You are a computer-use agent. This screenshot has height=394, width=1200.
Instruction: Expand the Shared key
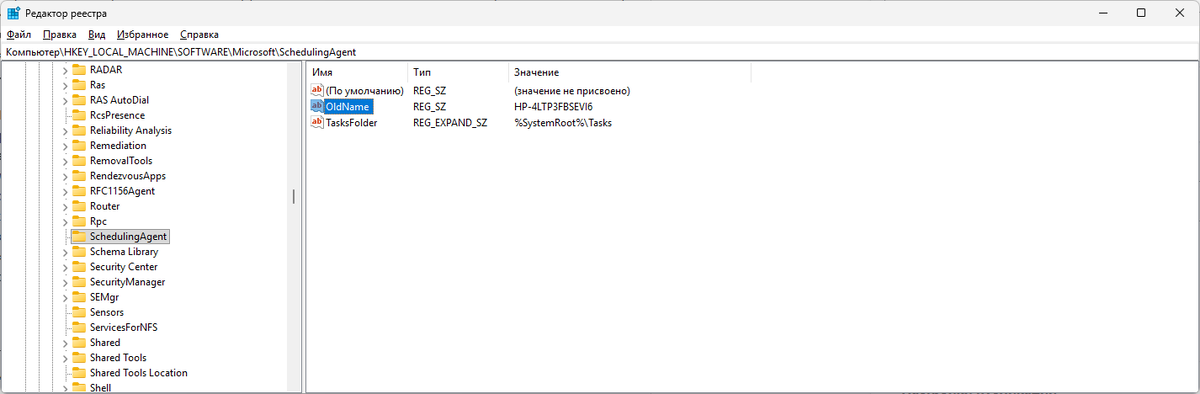point(65,342)
